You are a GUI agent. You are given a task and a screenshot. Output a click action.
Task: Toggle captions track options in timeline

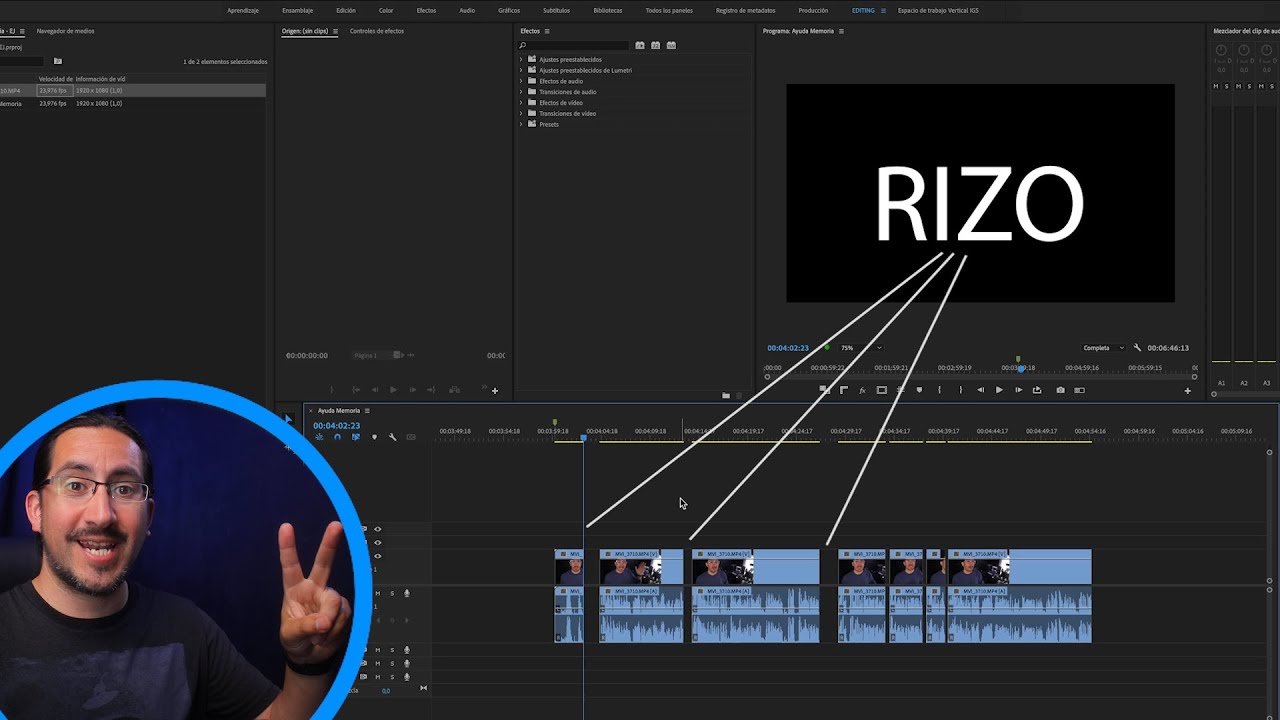tap(411, 437)
